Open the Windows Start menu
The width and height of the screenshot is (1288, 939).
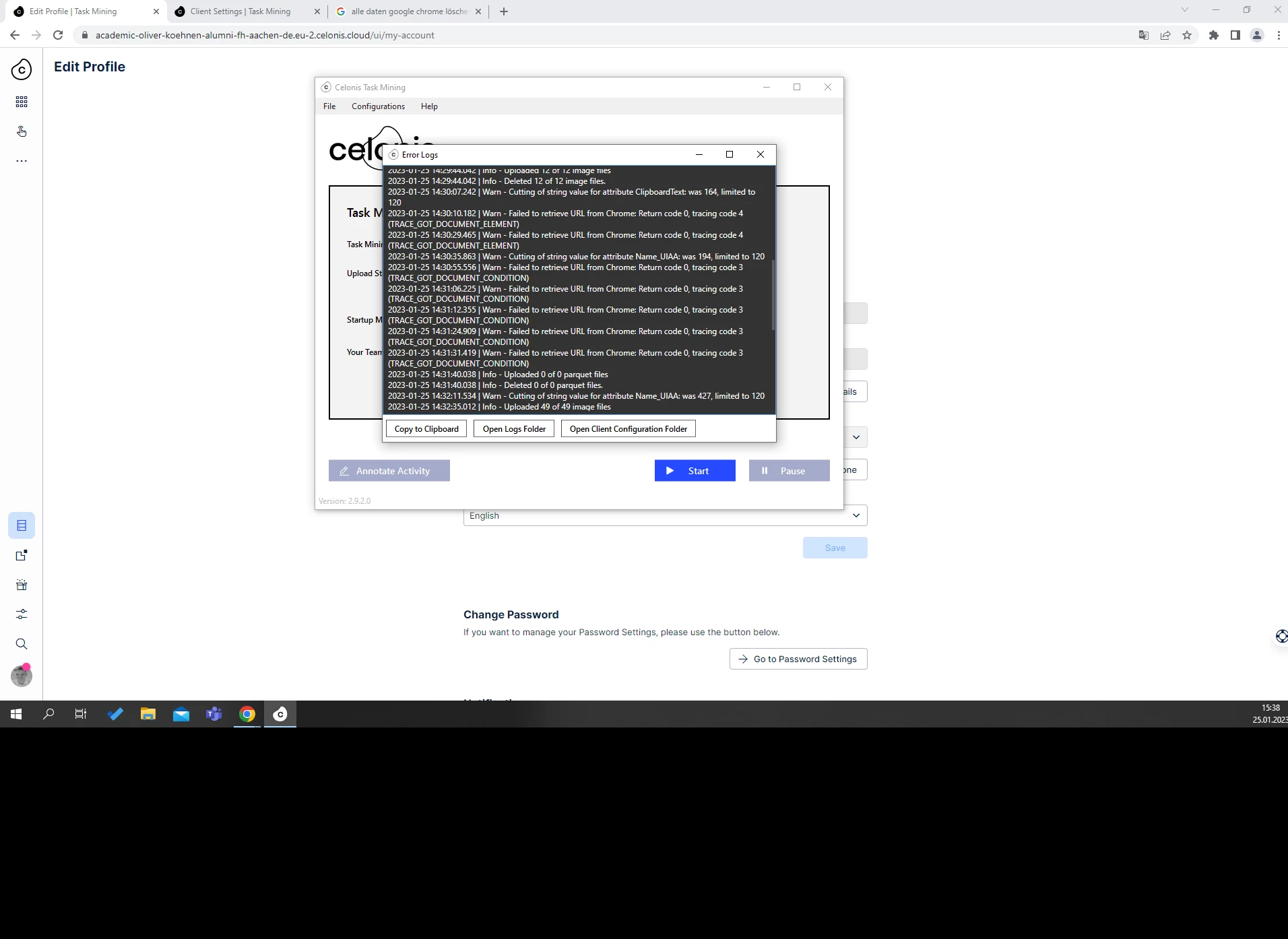[16, 714]
